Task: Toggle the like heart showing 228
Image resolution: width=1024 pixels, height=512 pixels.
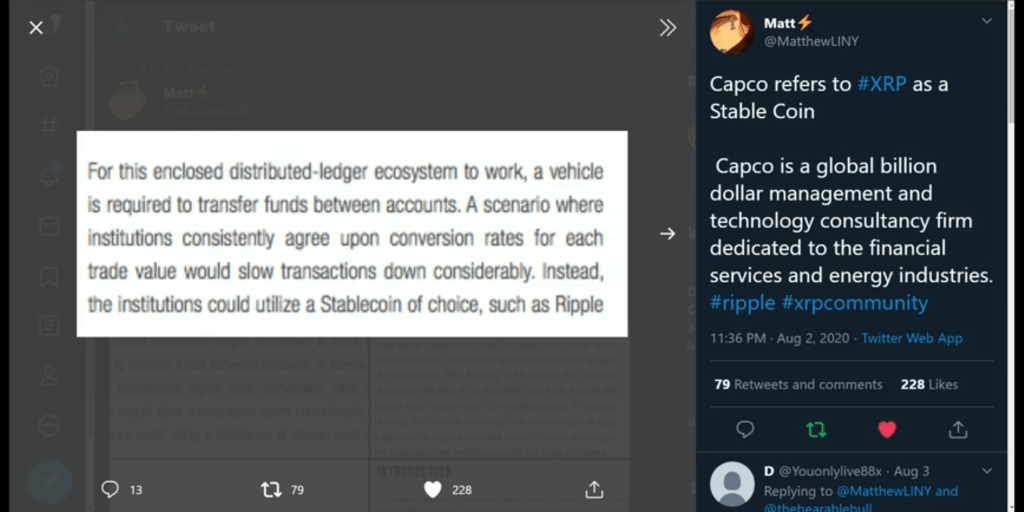Action: pos(433,489)
